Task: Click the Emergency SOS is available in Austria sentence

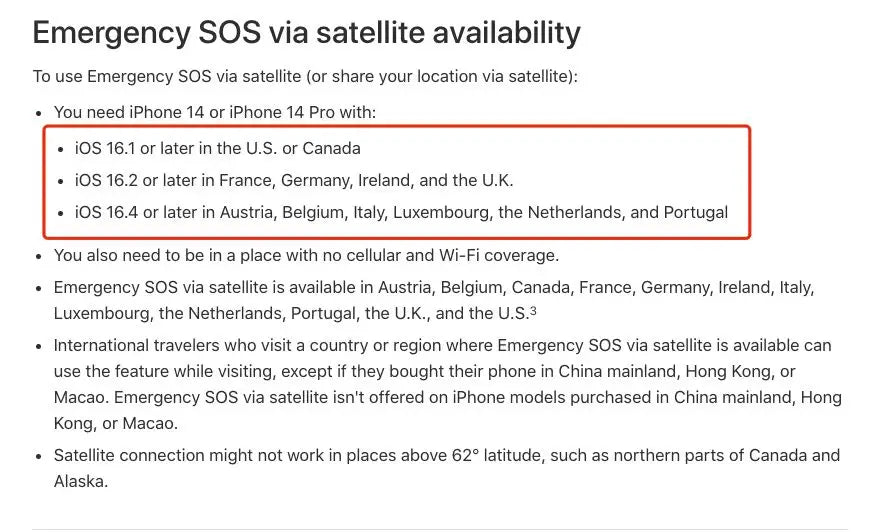Action: [x=434, y=300]
